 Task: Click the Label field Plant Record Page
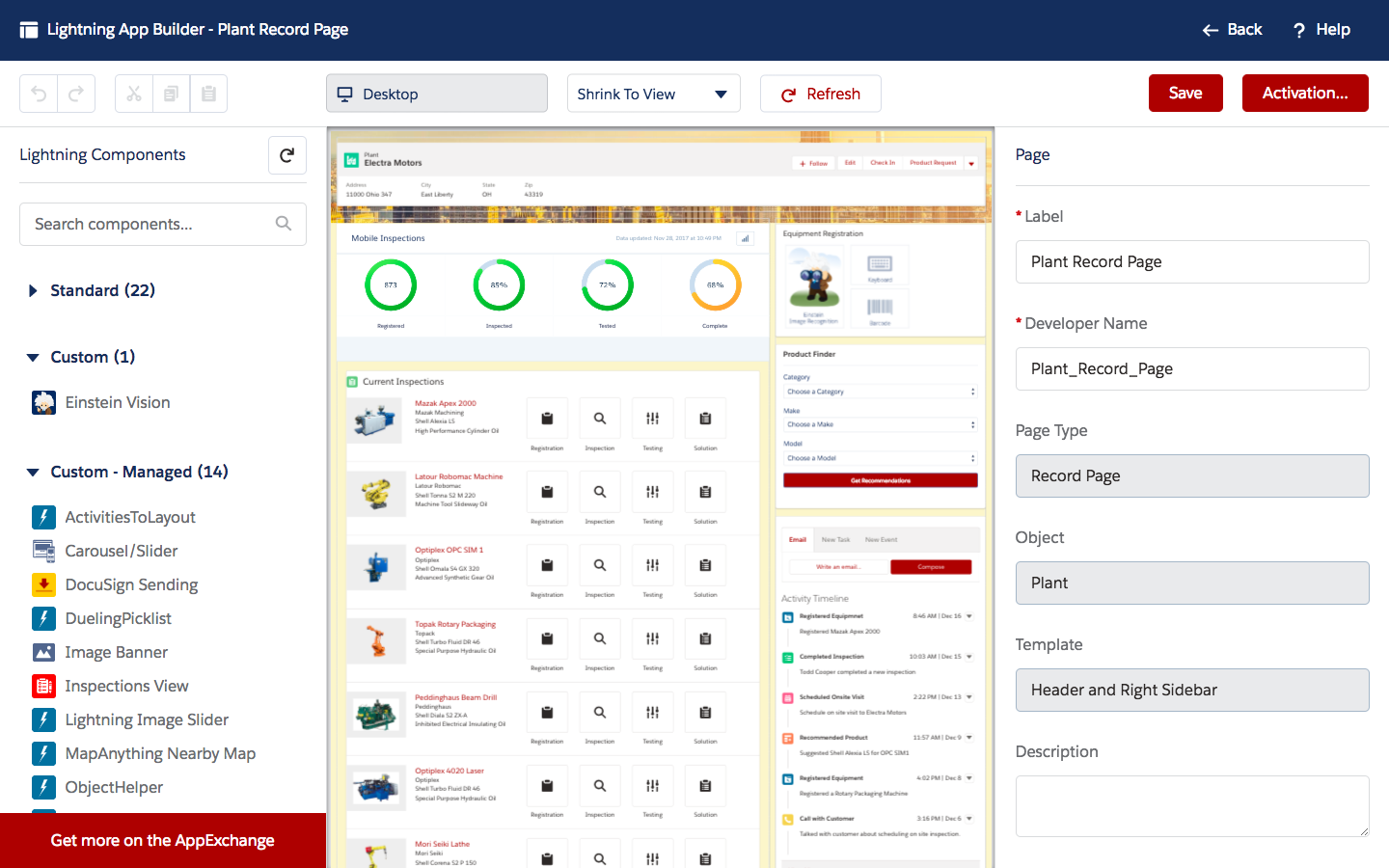point(1192,261)
